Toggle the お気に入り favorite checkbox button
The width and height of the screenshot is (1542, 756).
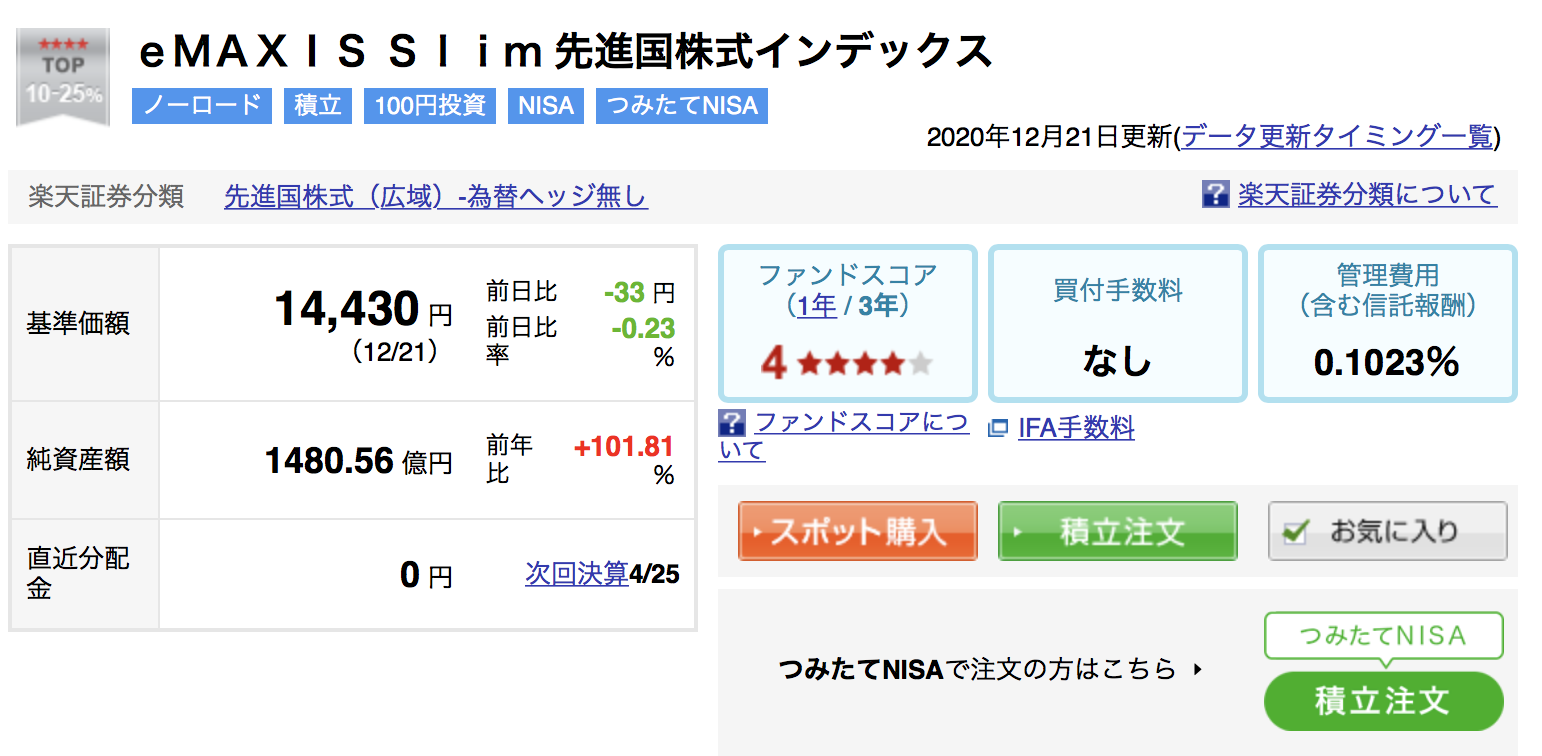point(1387,531)
